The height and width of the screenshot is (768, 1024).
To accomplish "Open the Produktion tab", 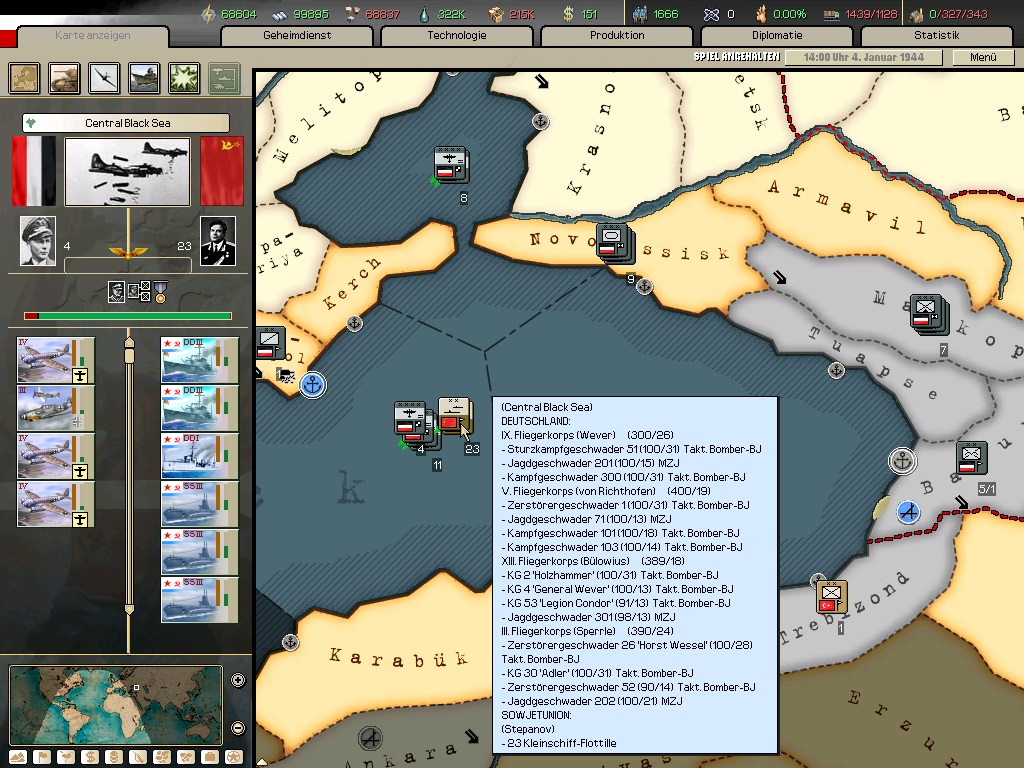I will click(x=617, y=36).
